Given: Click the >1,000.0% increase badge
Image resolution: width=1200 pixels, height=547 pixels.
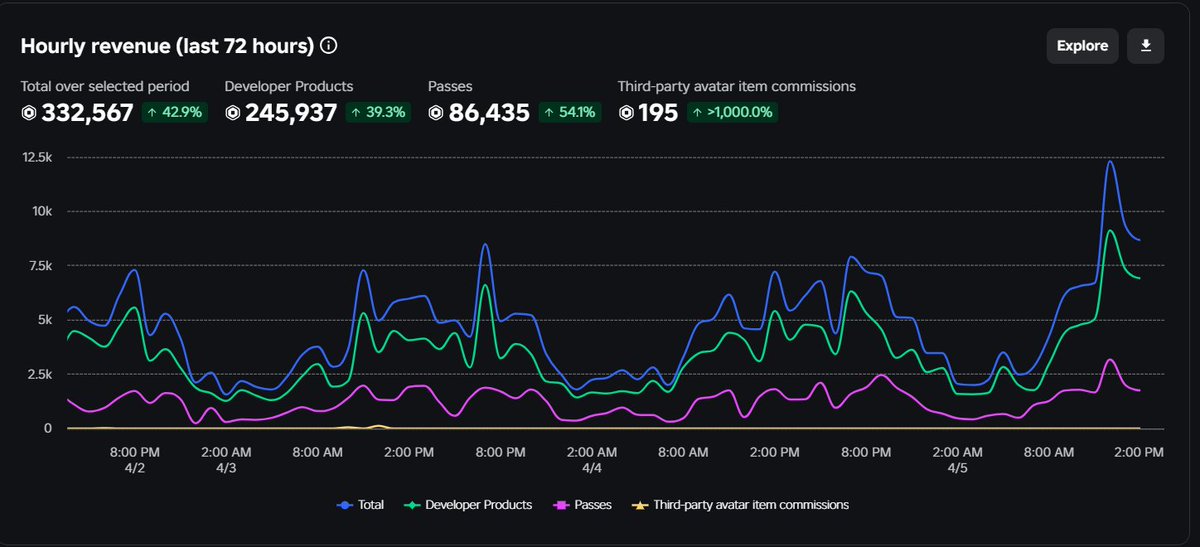Looking at the screenshot, I should pyautogui.click(x=732, y=113).
